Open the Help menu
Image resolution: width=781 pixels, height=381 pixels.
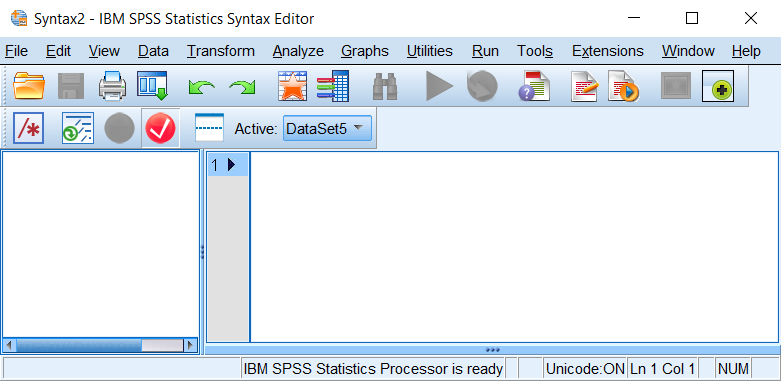746,51
